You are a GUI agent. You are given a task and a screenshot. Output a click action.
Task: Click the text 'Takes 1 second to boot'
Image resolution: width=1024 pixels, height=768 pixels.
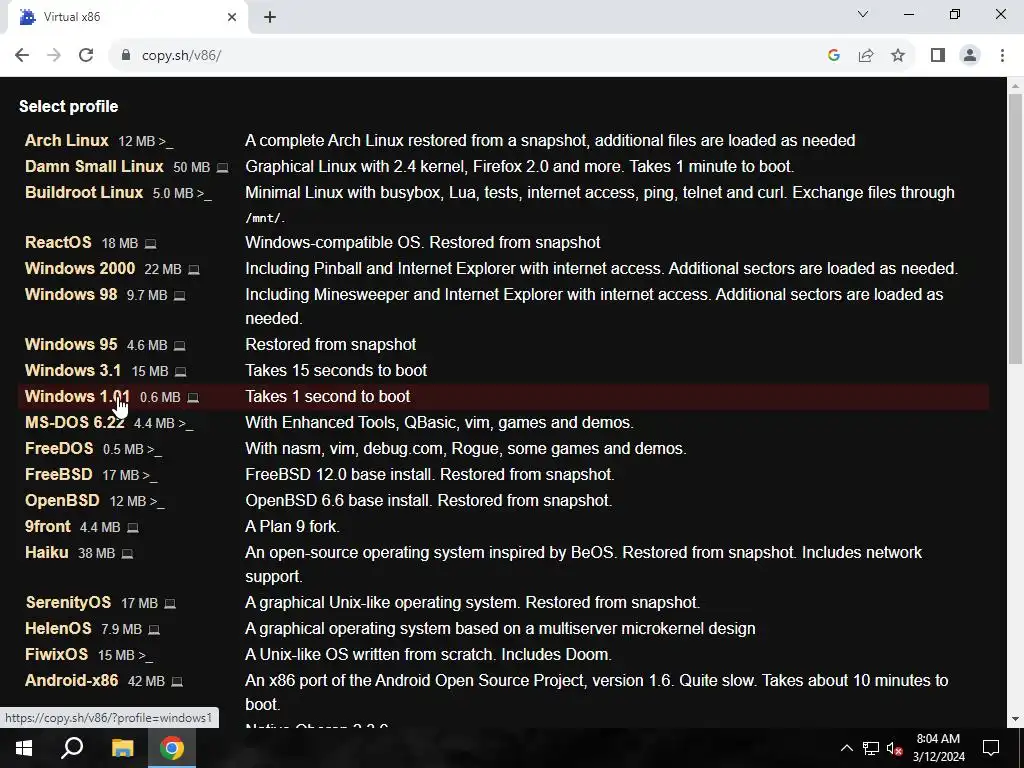327,396
